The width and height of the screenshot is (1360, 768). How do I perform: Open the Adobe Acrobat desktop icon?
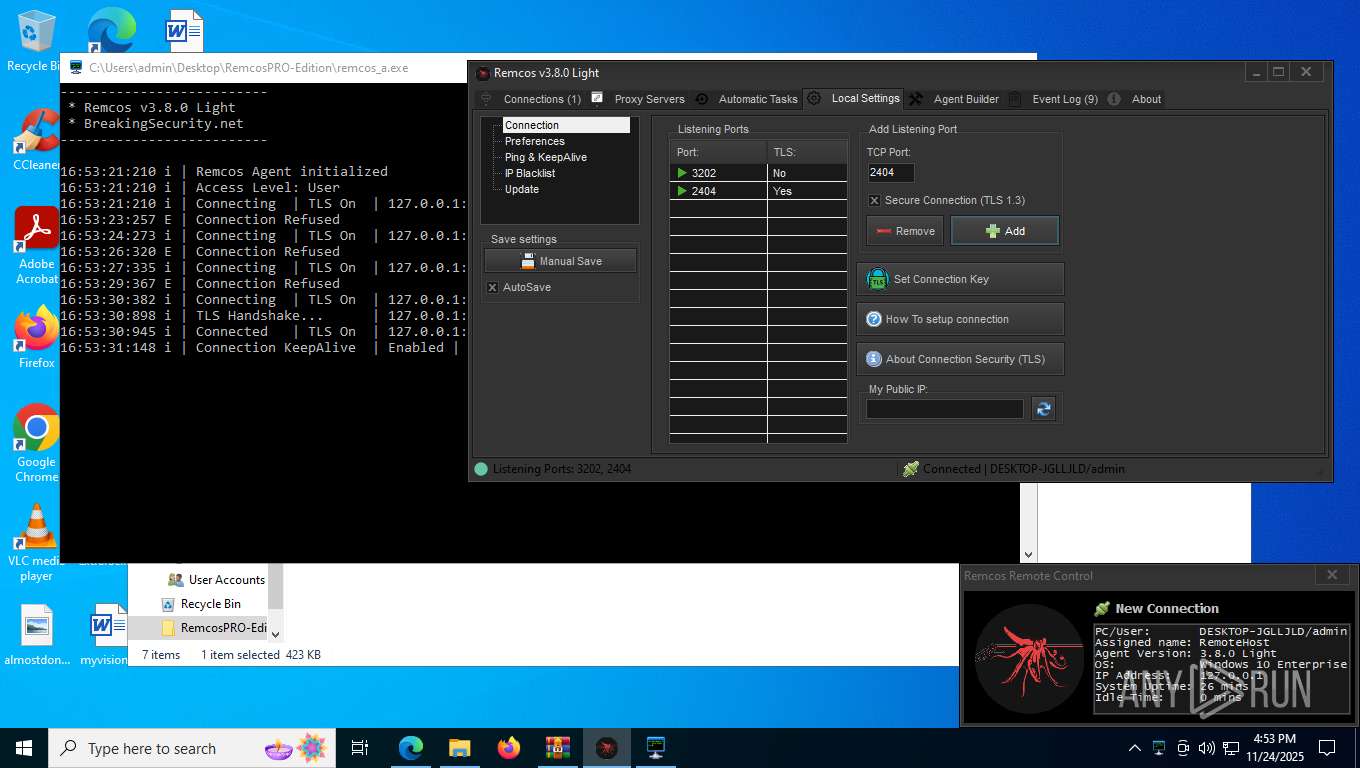(x=36, y=246)
